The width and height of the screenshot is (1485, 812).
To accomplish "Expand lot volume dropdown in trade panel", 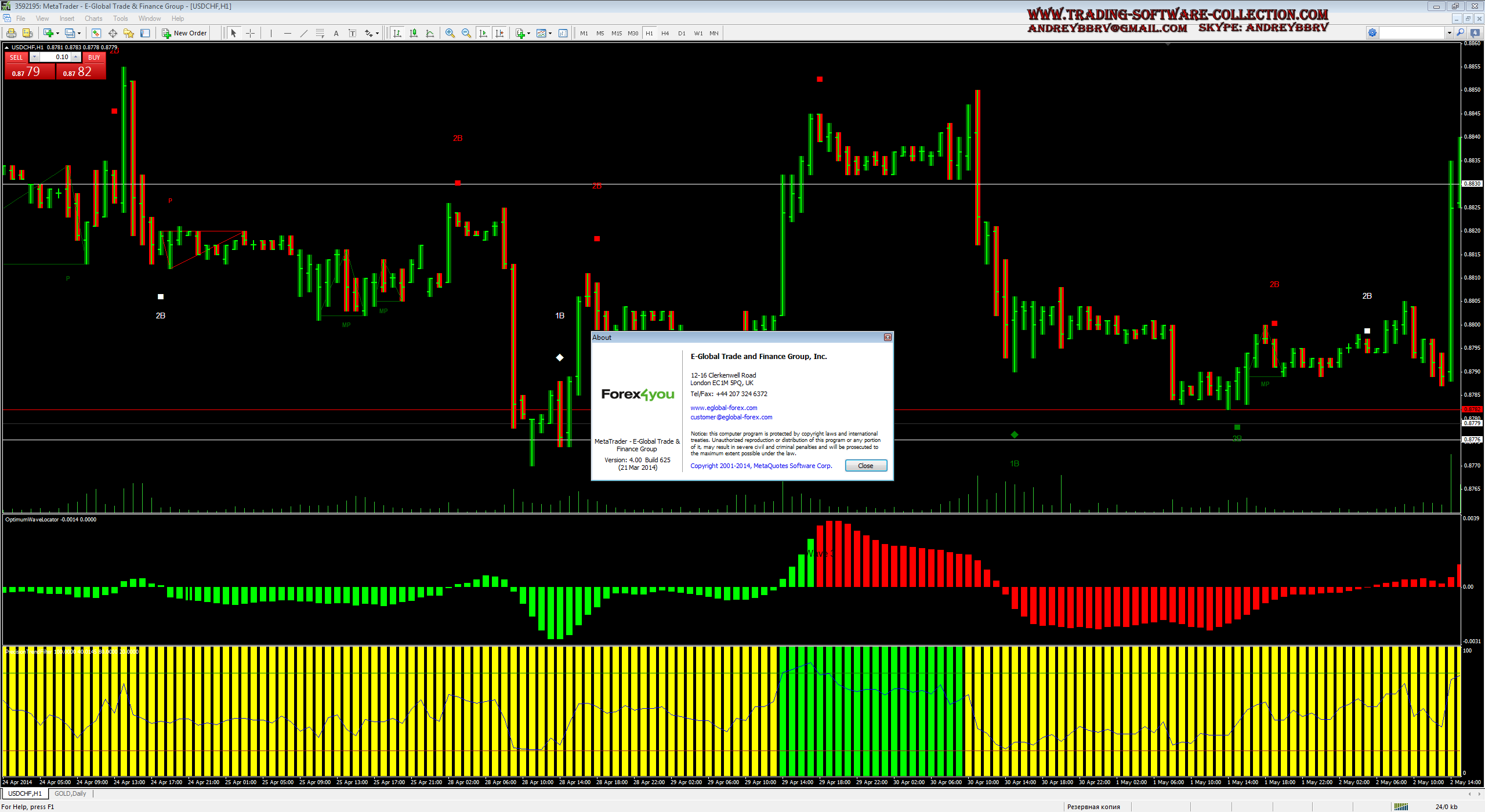I will (35, 57).
